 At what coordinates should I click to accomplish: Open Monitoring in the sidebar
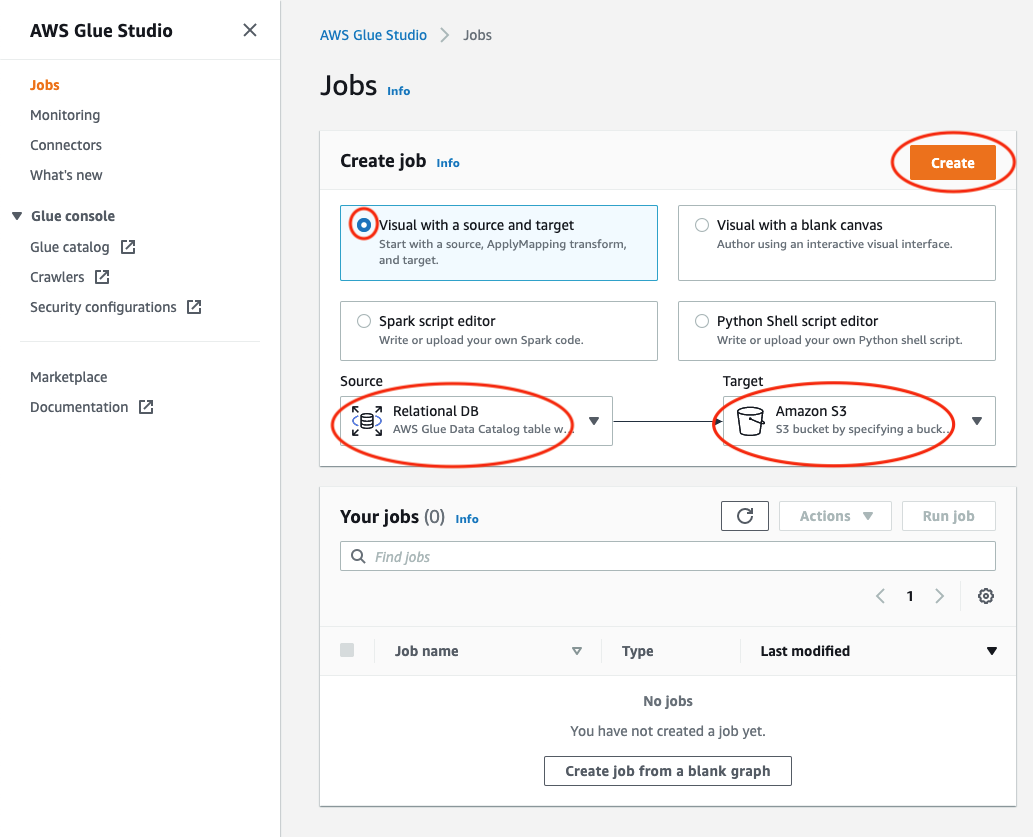[x=65, y=115]
